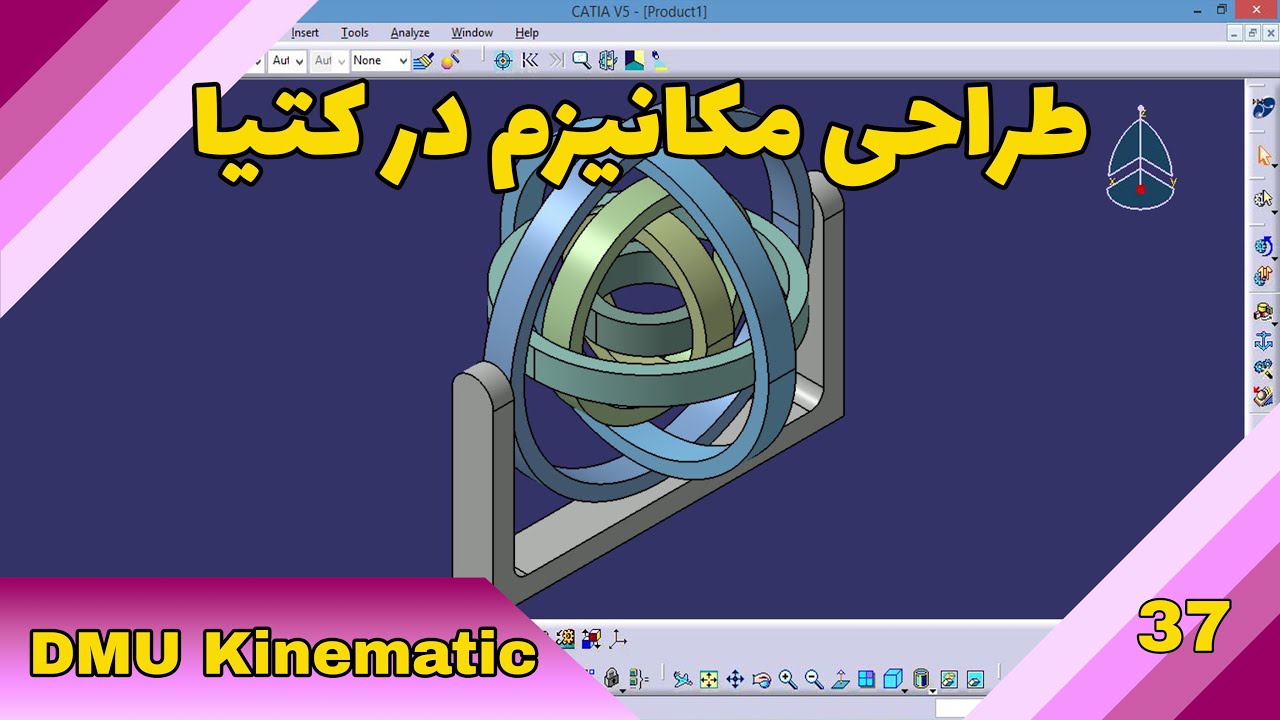
Task: Click the magnifier search icon in top toolbar
Action: pyautogui.click(x=581, y=61)
